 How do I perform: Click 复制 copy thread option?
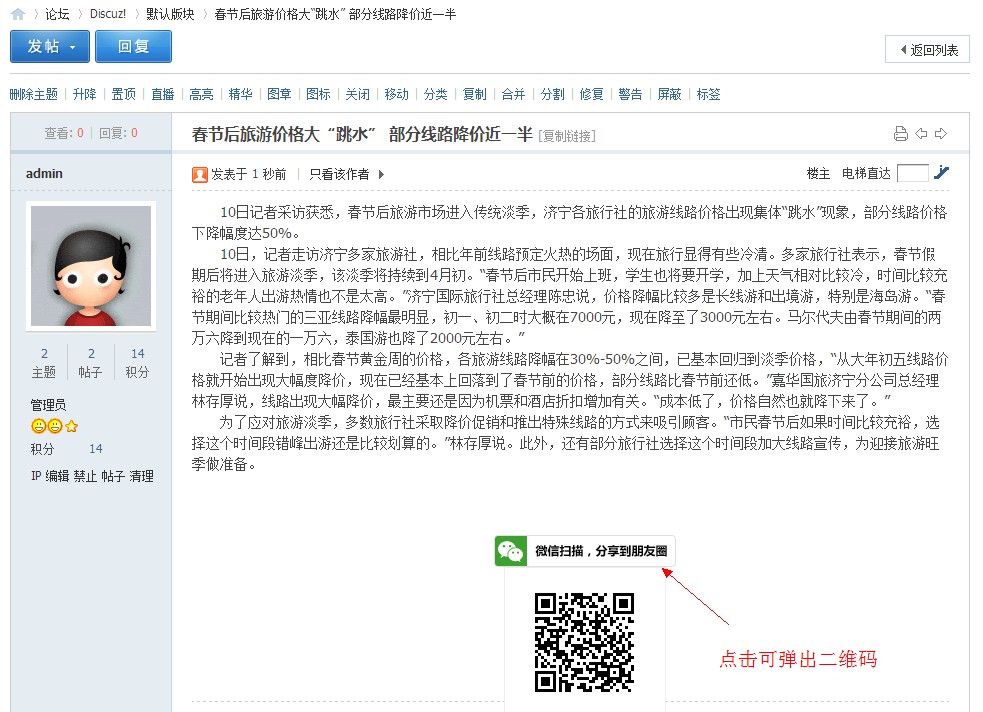474,95
